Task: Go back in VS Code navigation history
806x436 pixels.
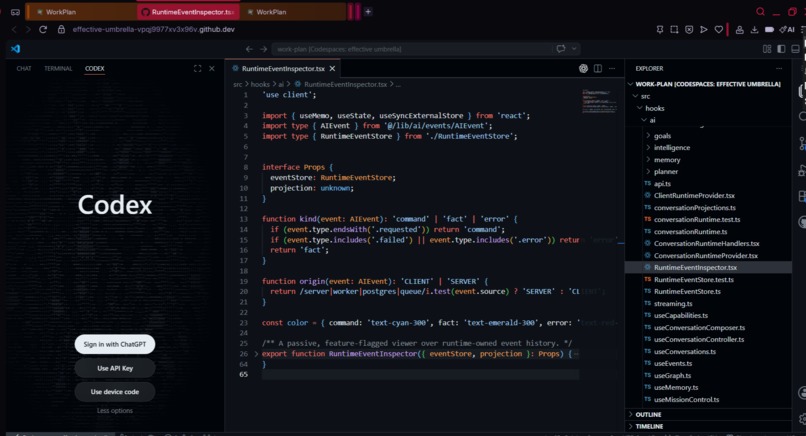Action: (249, 49)
